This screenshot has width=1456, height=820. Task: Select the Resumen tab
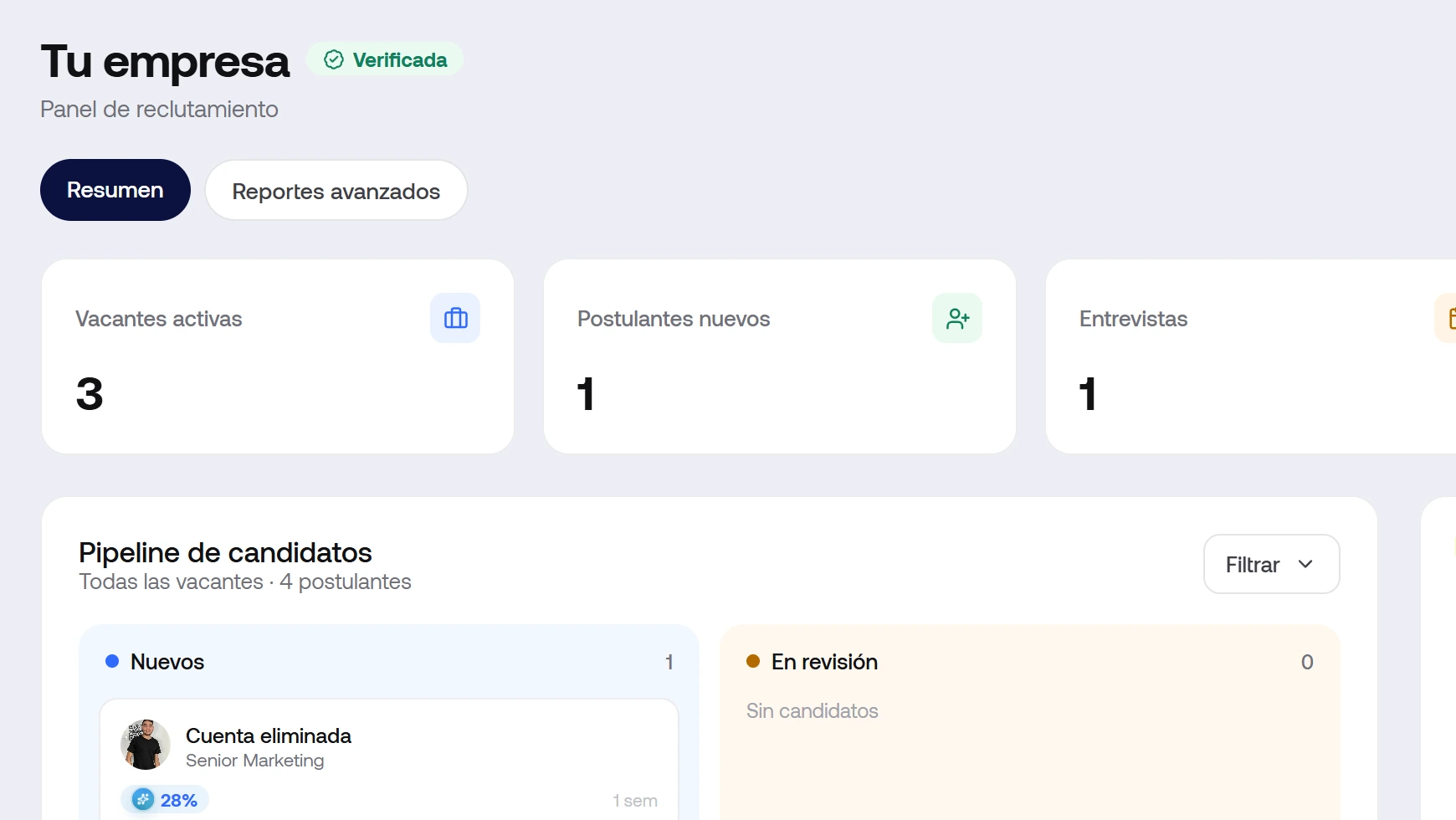click(x=115, y=190)
